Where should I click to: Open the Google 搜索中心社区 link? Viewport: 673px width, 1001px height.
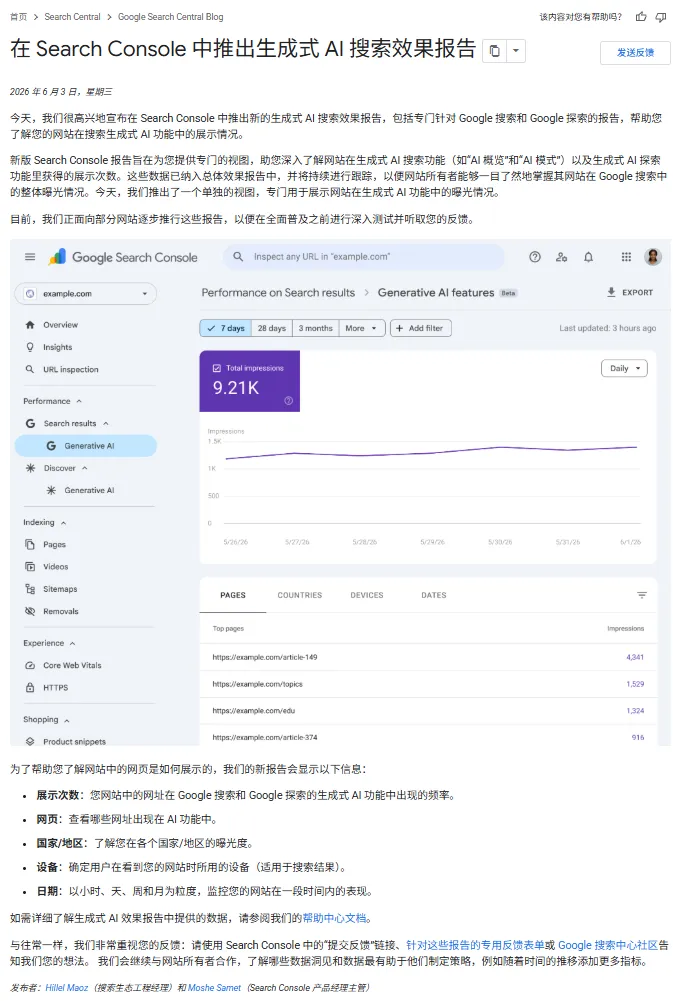coord(608,945)
